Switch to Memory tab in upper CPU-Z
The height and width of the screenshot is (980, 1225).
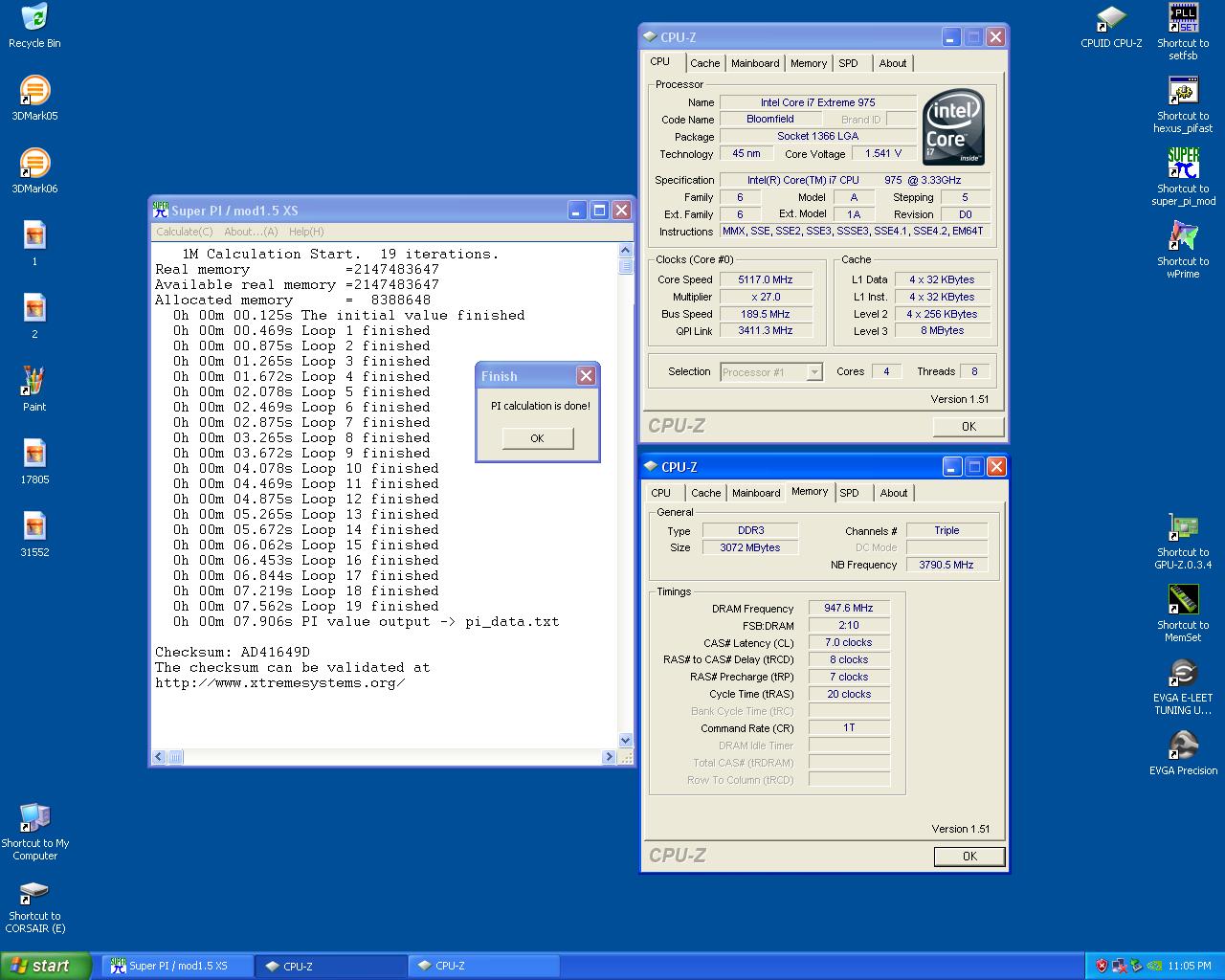(x=809, y=63)
